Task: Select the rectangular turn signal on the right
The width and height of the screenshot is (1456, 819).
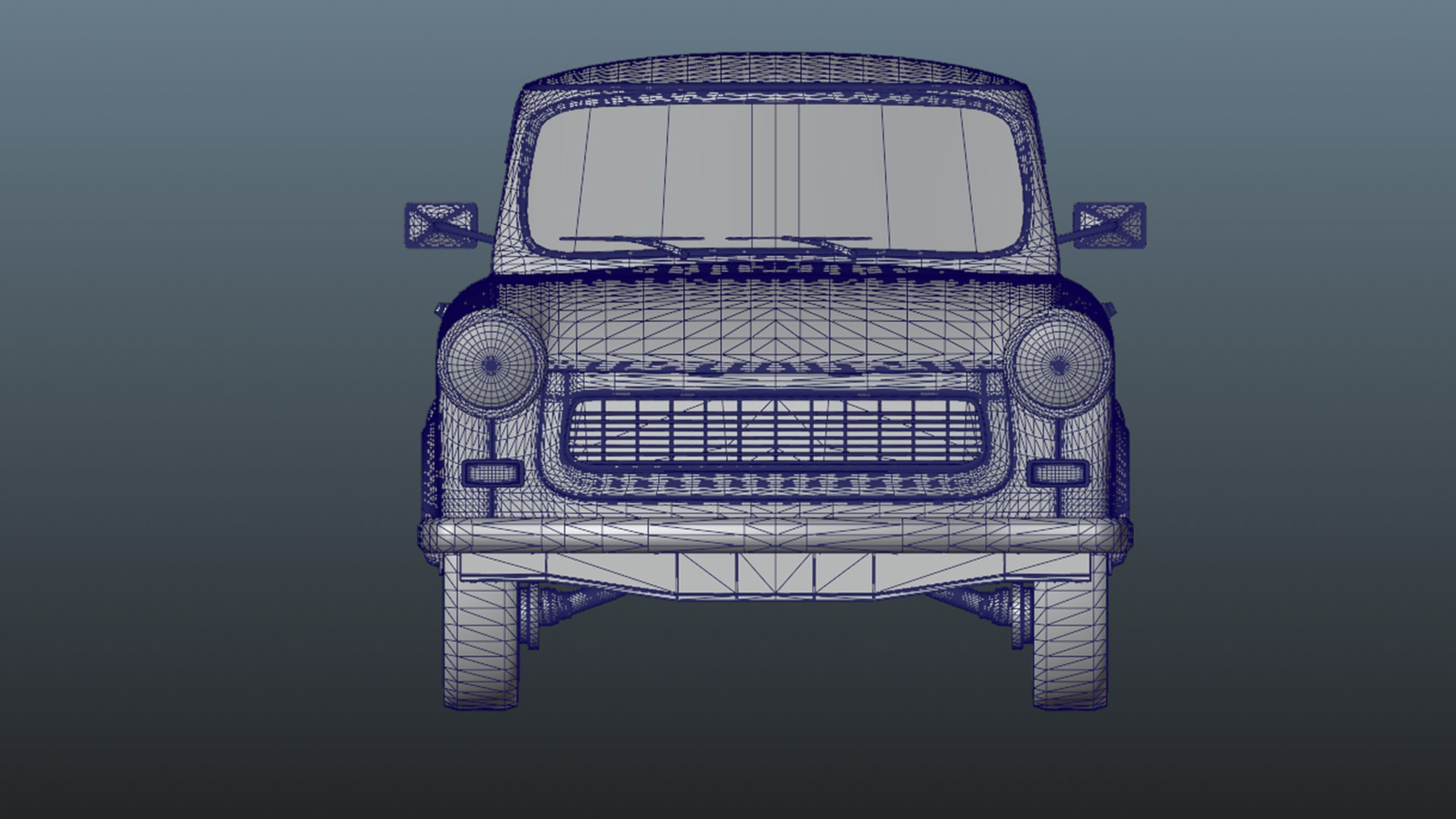Action: point(1058,473)
